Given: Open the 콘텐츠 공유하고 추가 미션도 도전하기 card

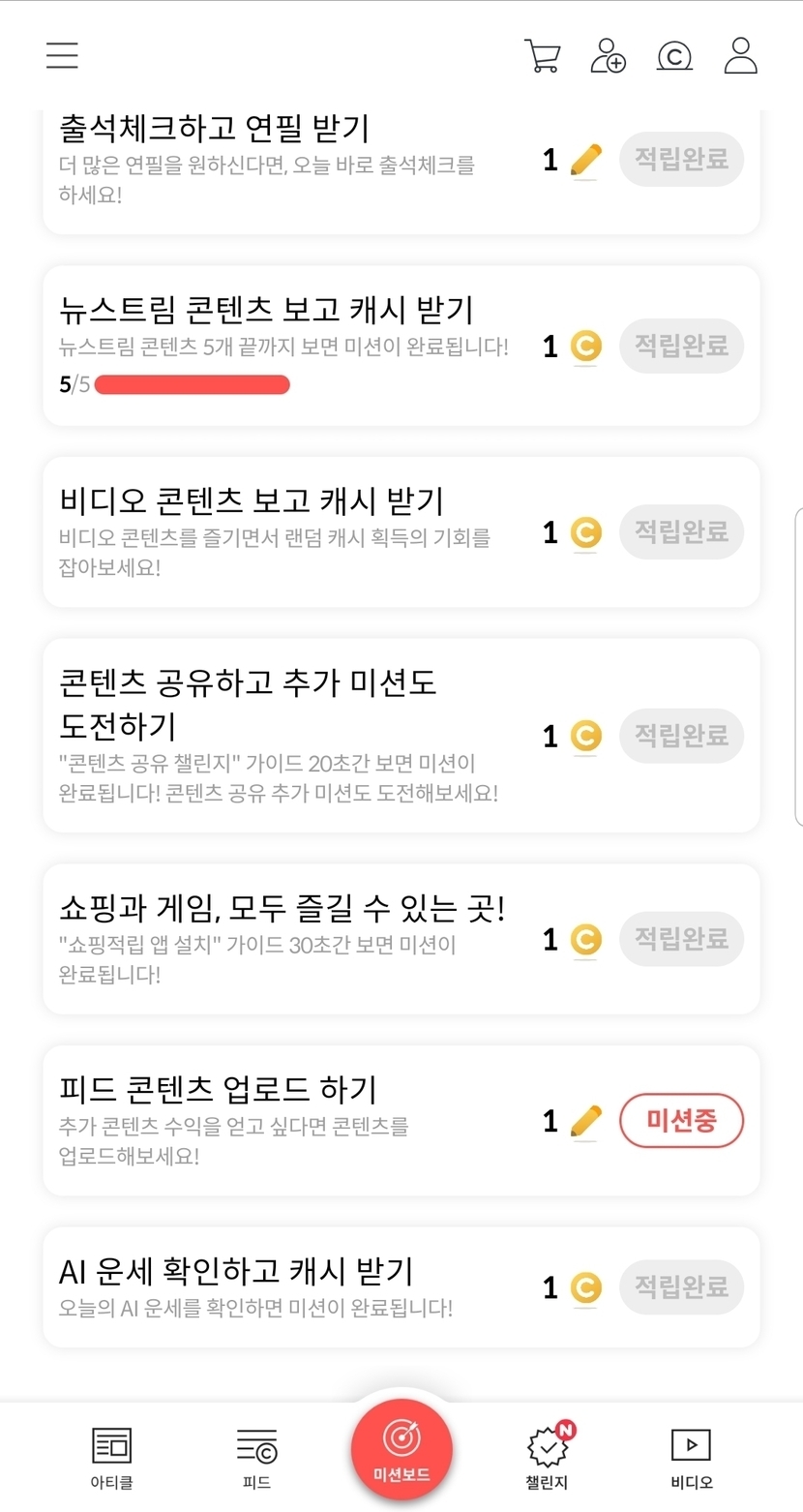Looking at the screenshot, I should [x=290, y=734].
